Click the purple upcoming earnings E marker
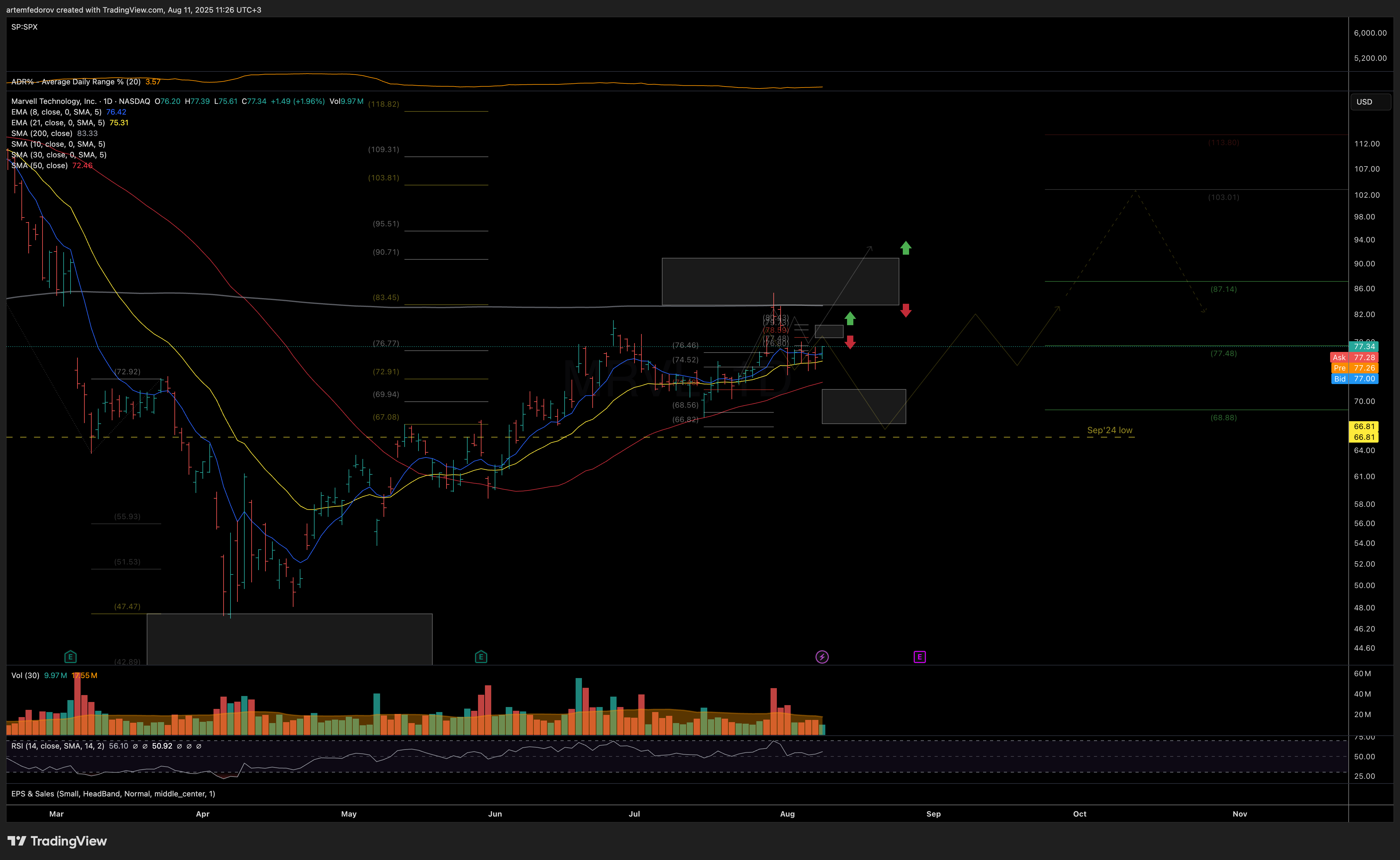 click(x=920, y=657)
